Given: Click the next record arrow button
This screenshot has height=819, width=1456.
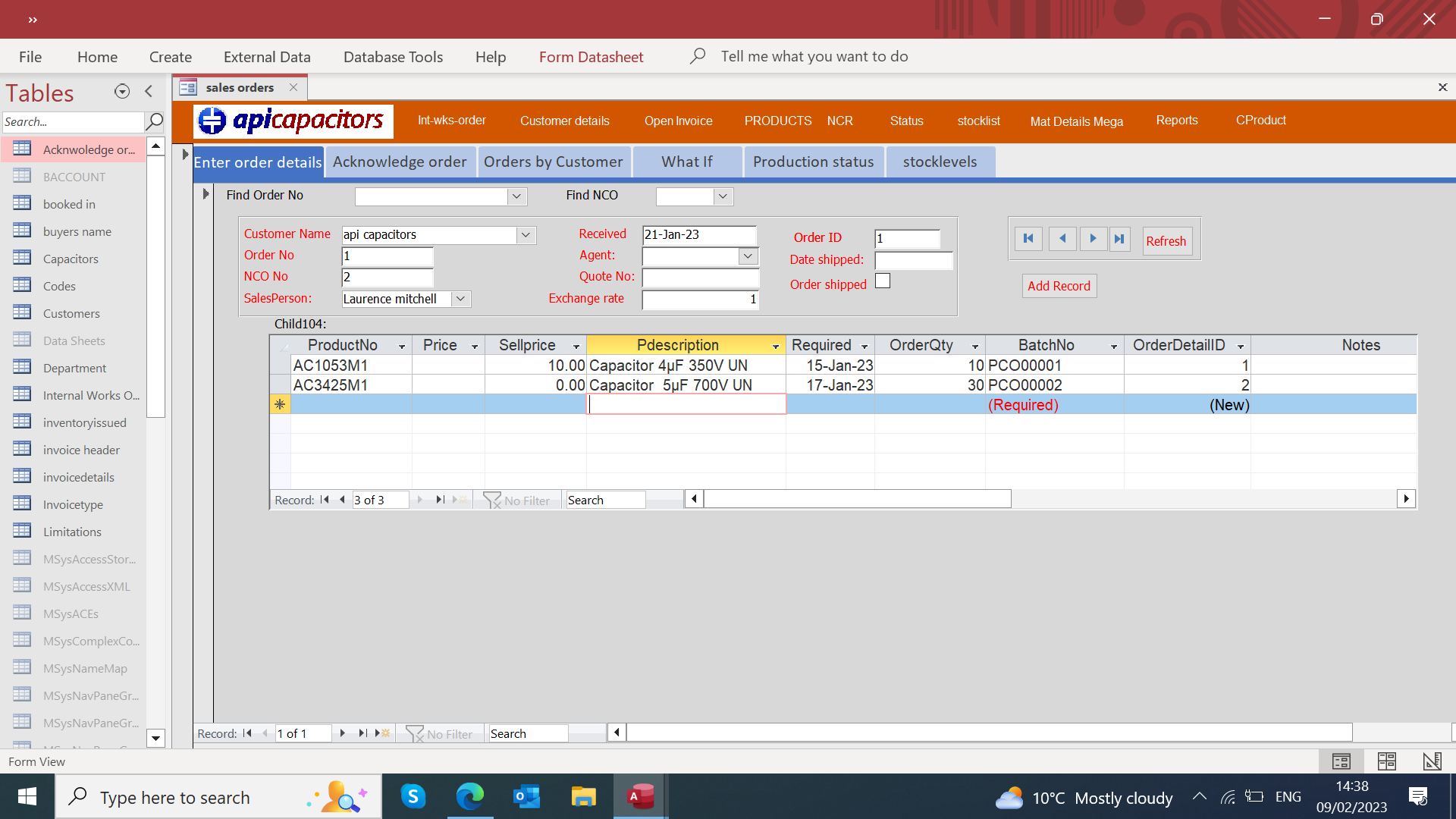Looking at the screenshot, I should pos(1093,239).
